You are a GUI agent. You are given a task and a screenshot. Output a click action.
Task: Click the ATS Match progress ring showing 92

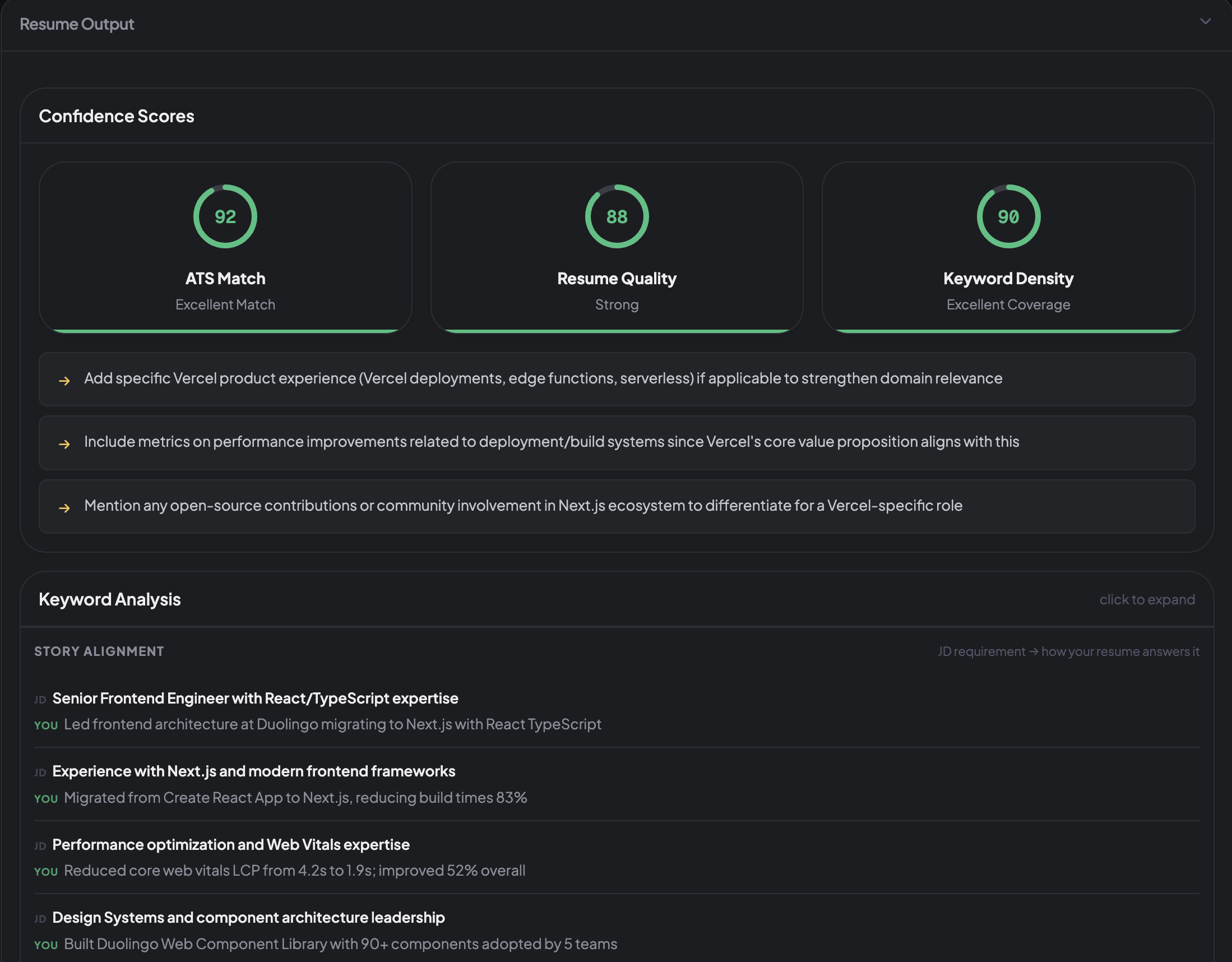[x=225, y=216]
